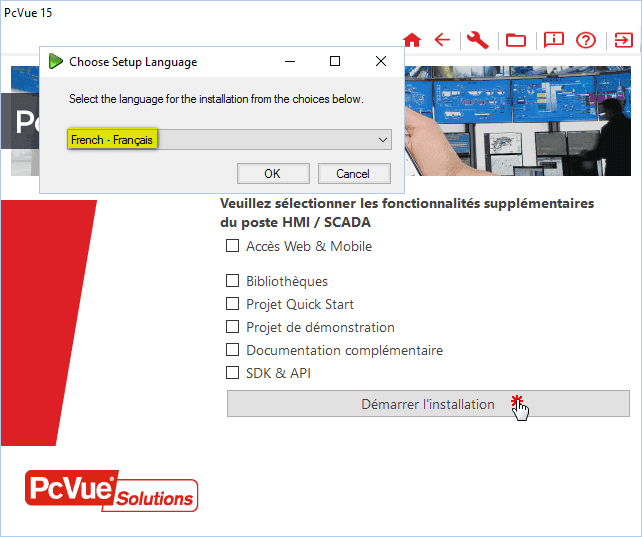Go back with the left arrow icon

coord(443,40)
